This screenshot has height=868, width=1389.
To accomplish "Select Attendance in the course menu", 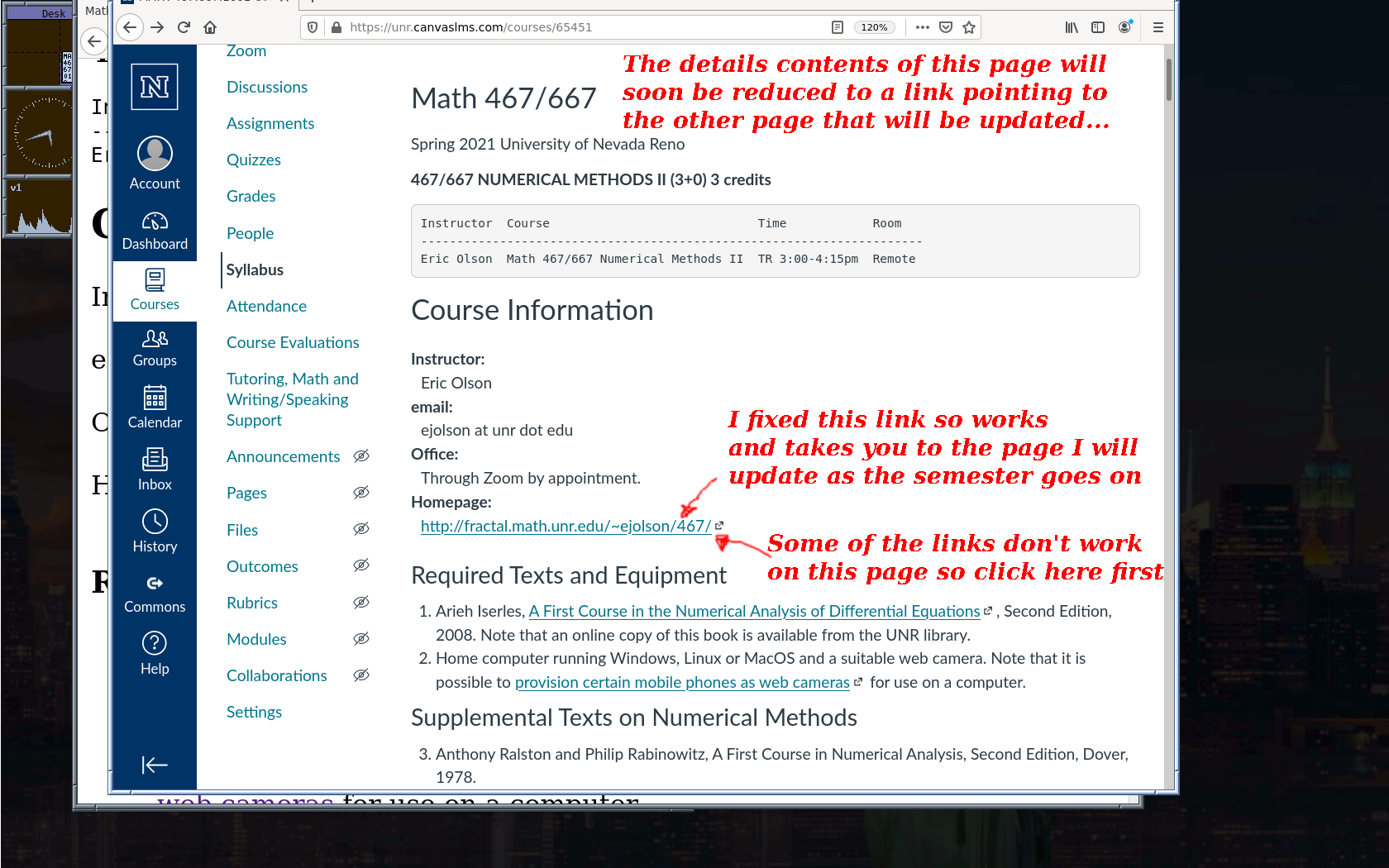I will [266, 306].
